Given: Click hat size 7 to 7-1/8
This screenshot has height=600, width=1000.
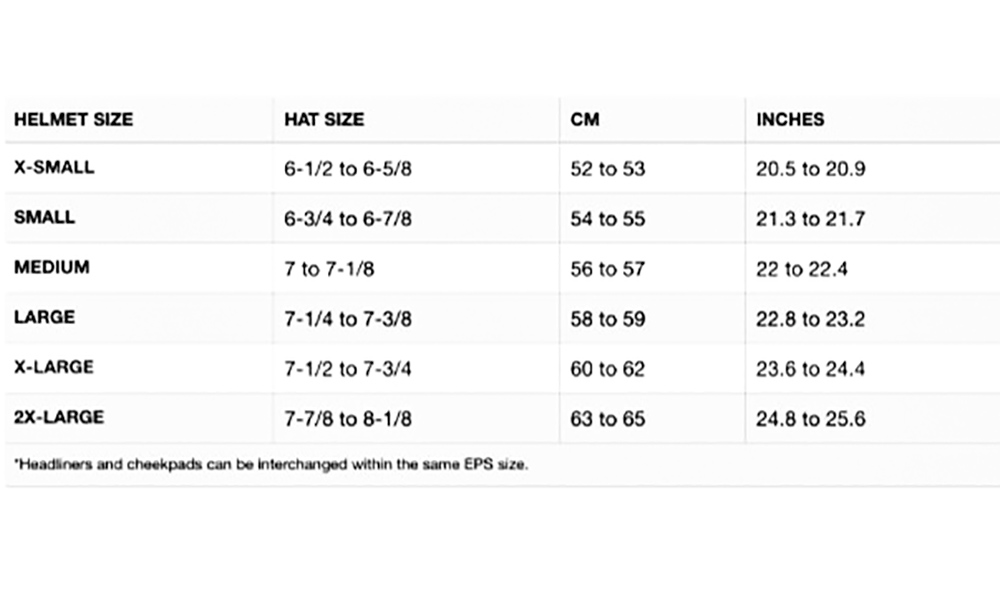Looking at the screenshot, I should (x=329, y=269).
